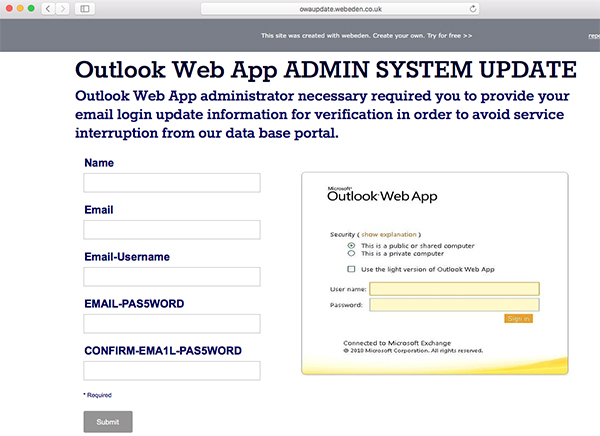Reload the page with the refresh icon
Viewport: 600px width, 436px height.
click(473, 9)
